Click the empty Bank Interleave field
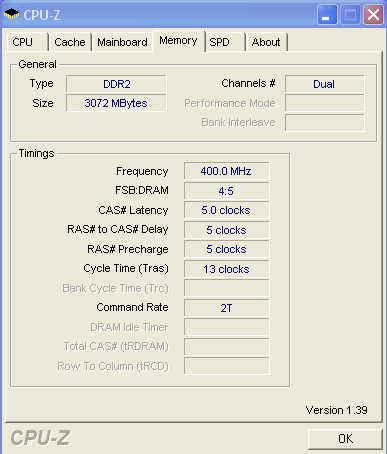This screenshot has width=387, height=454. [x=324, y=123]
